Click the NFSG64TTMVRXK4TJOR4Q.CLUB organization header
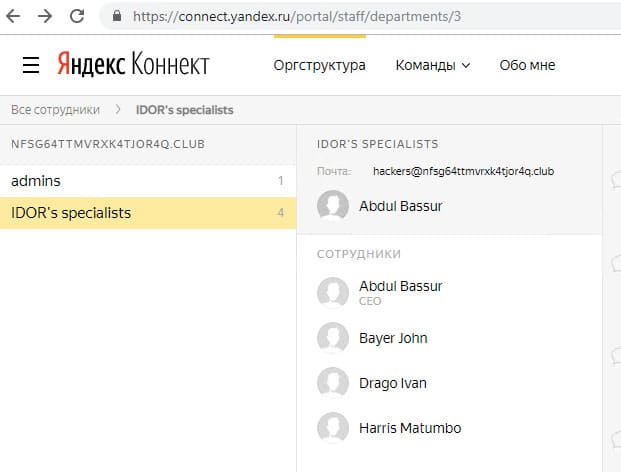This screenshot has width=621, height=472. (108, 144)
